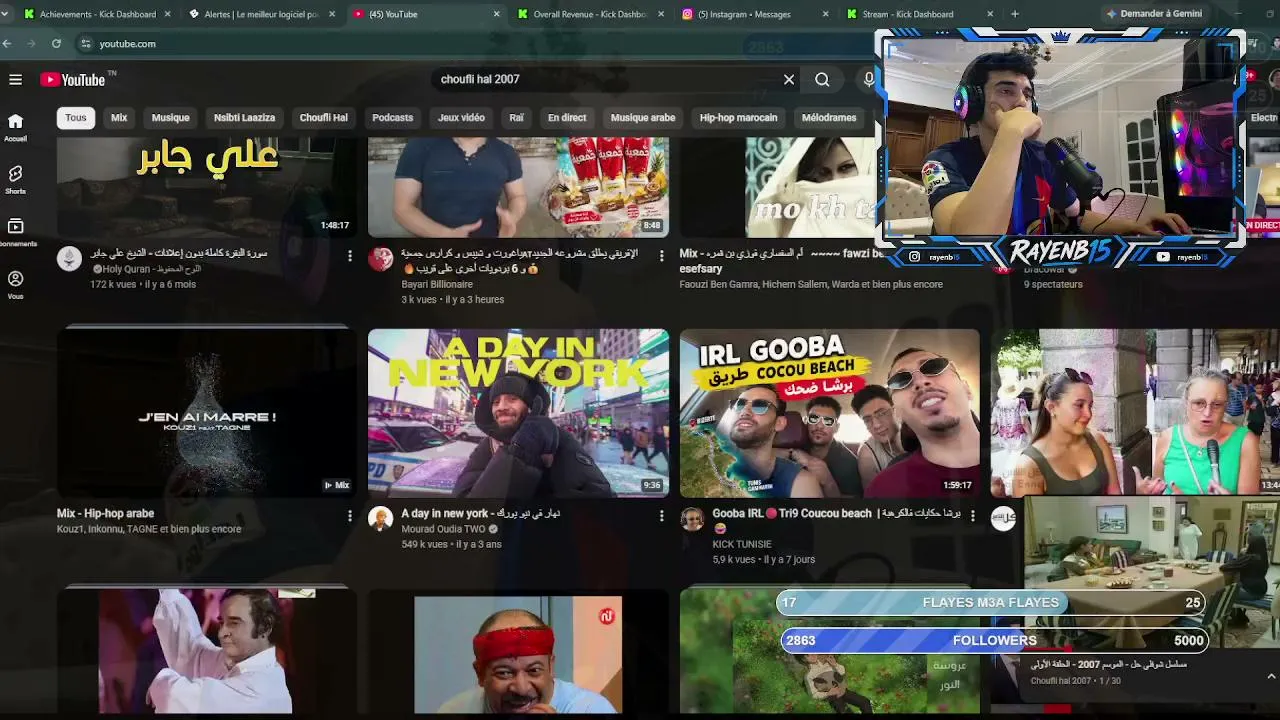1280x720 pixels.
Task: Click the Bayari Billionaire channel avatar
Action: [x=380, y=259]
